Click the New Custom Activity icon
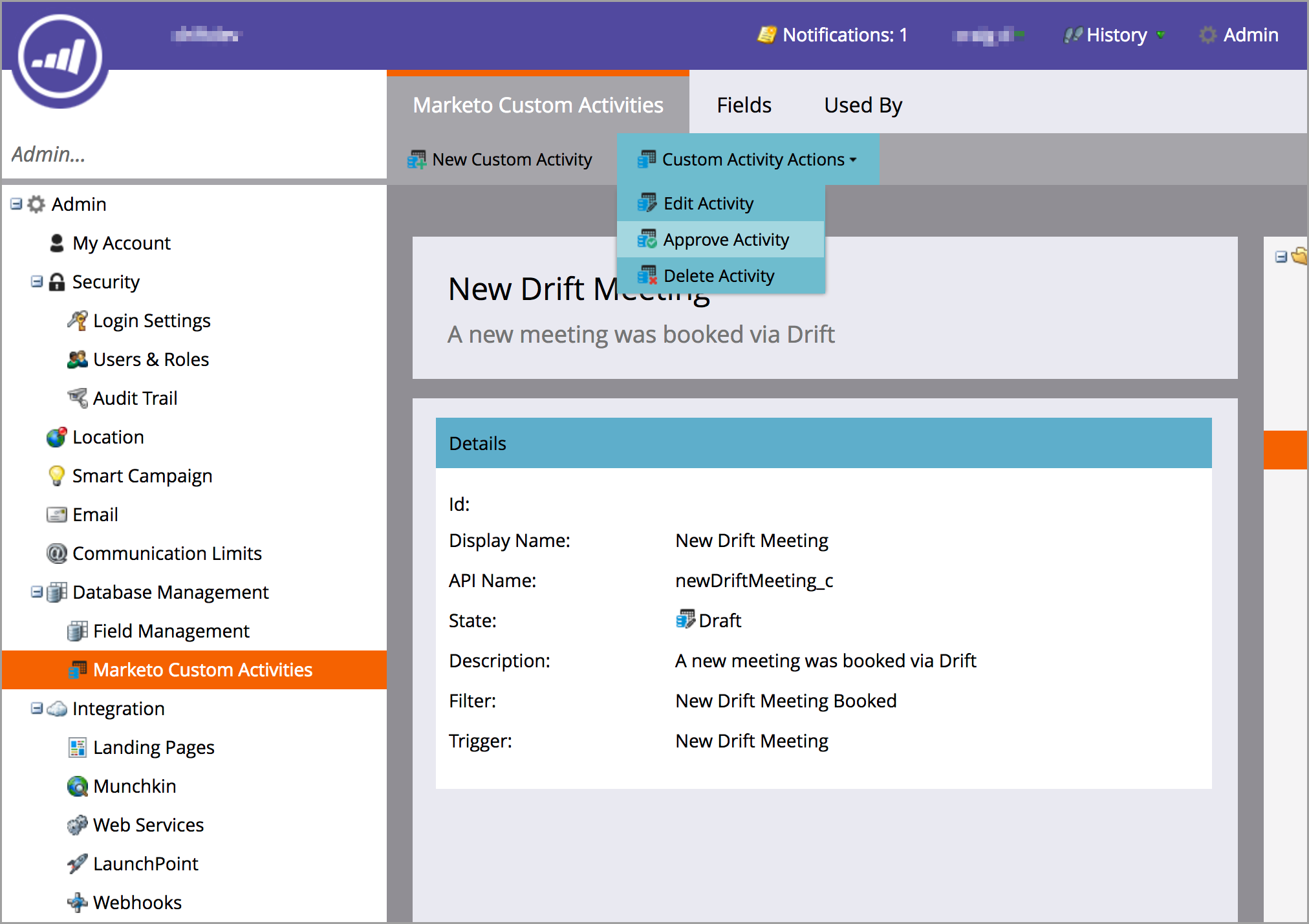Image resolution: width=1309 pixels, height=924 pixels. [416, 159]
